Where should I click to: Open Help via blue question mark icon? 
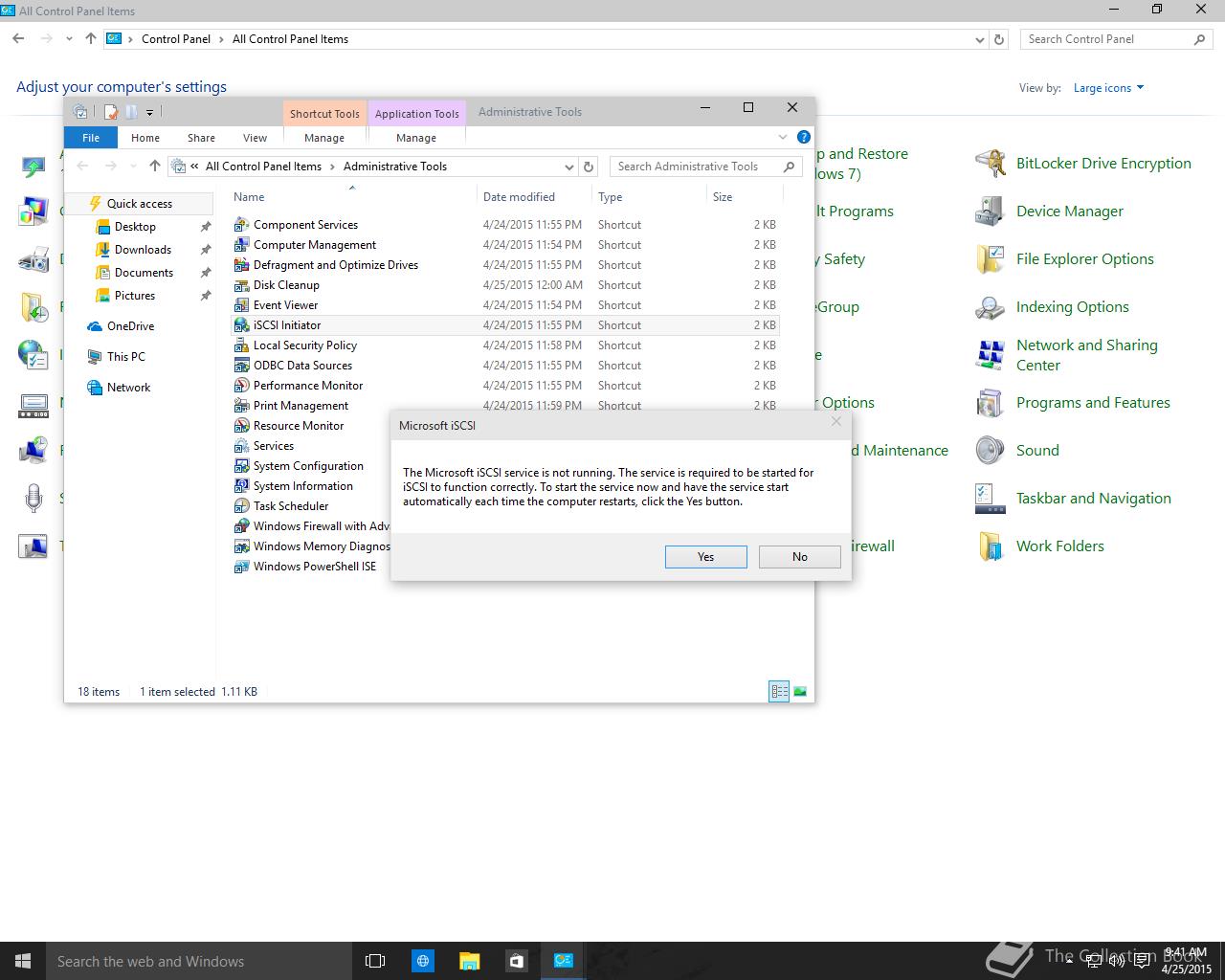[x=804, y=137]
